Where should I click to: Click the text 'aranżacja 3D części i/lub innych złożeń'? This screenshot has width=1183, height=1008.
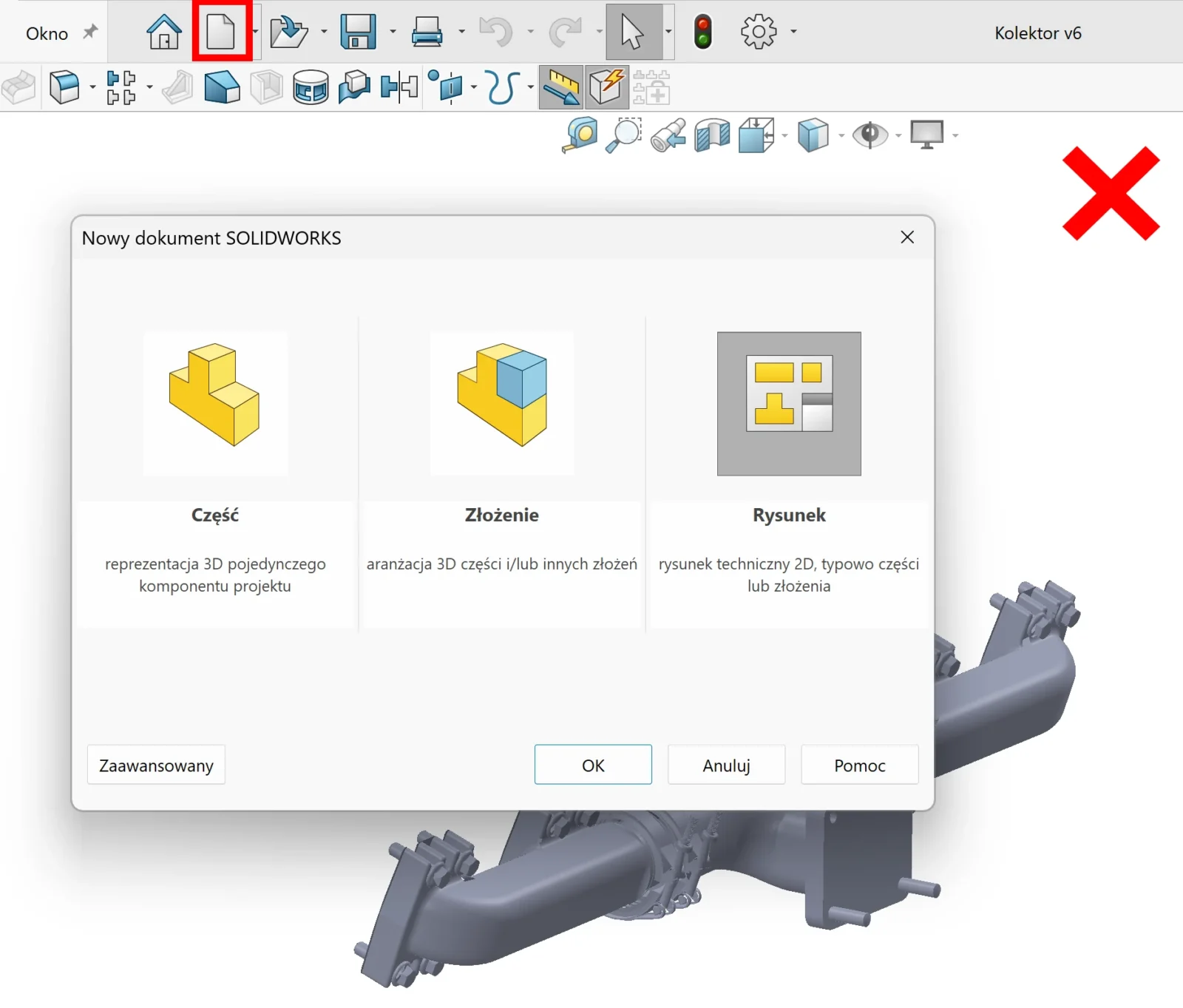[502, 564]
